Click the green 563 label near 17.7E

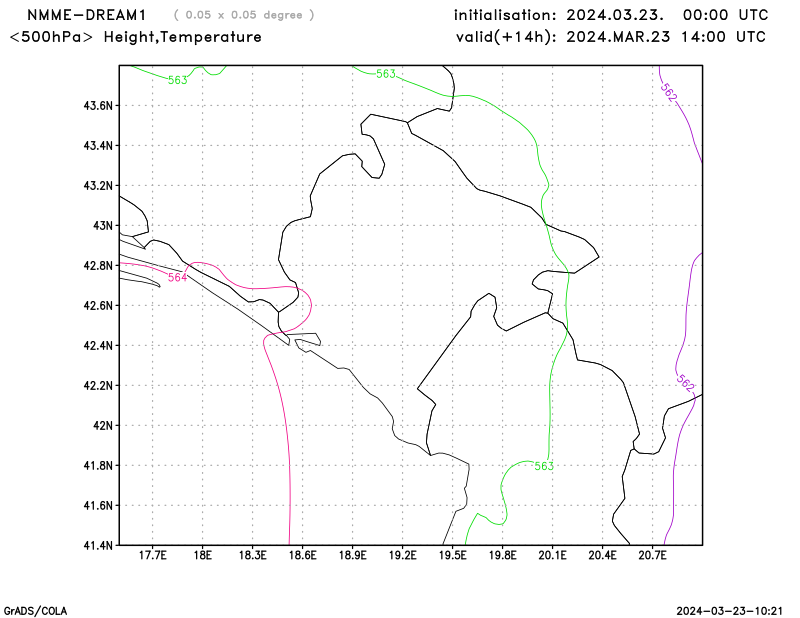(178, 80)
